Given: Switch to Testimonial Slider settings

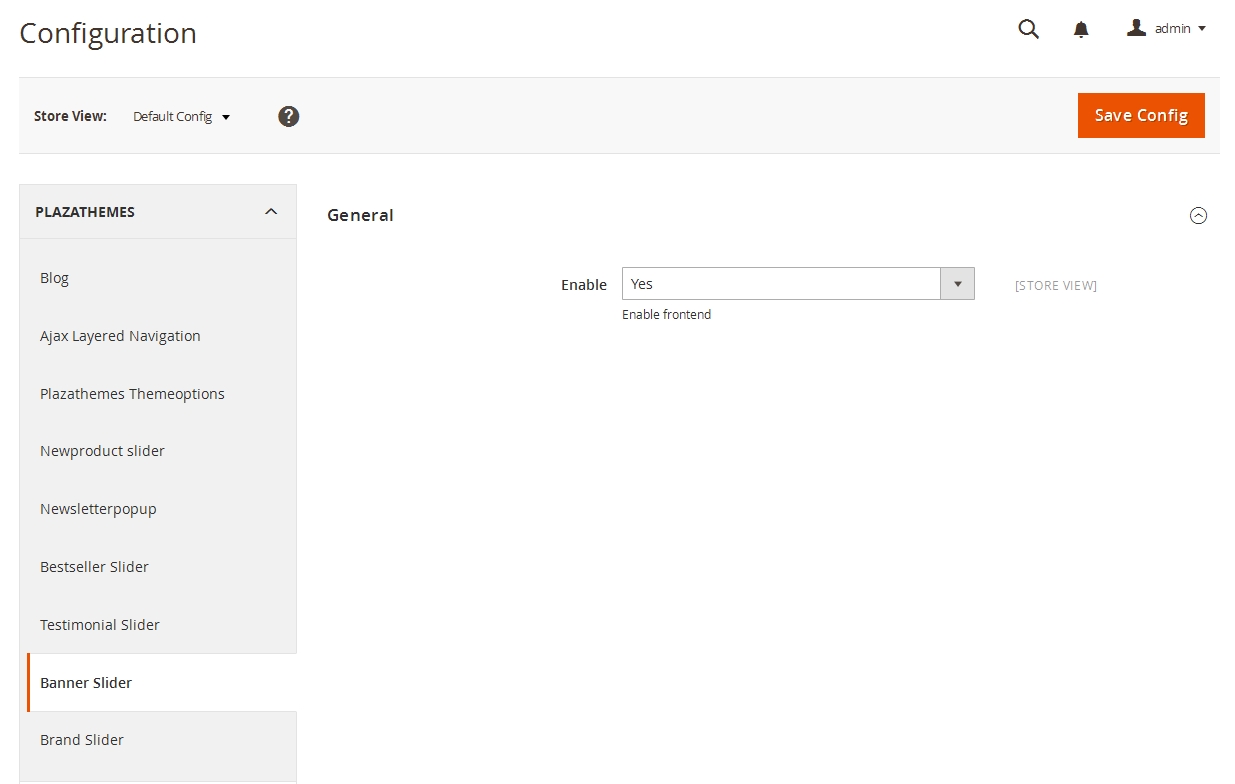Looking at the screenshot, I should pos(100,625).
